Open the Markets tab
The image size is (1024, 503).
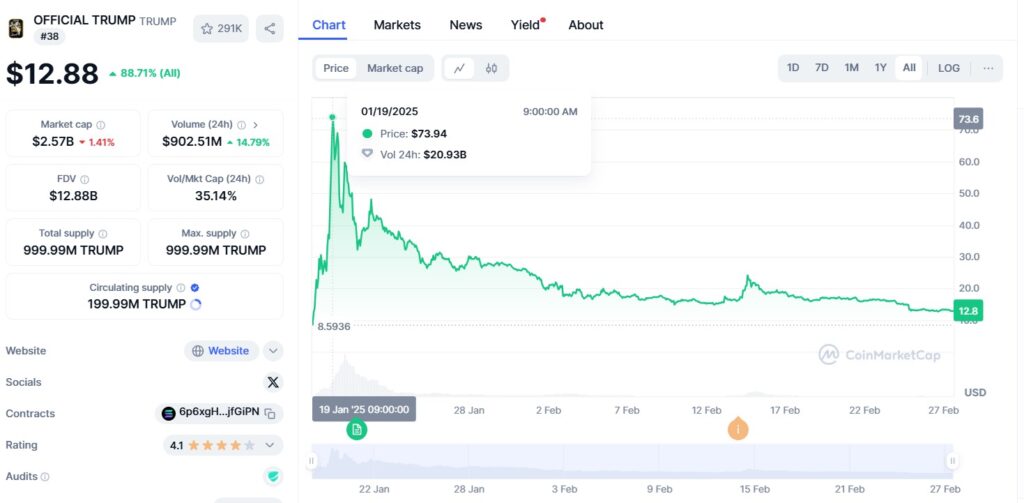coord(397,25)
